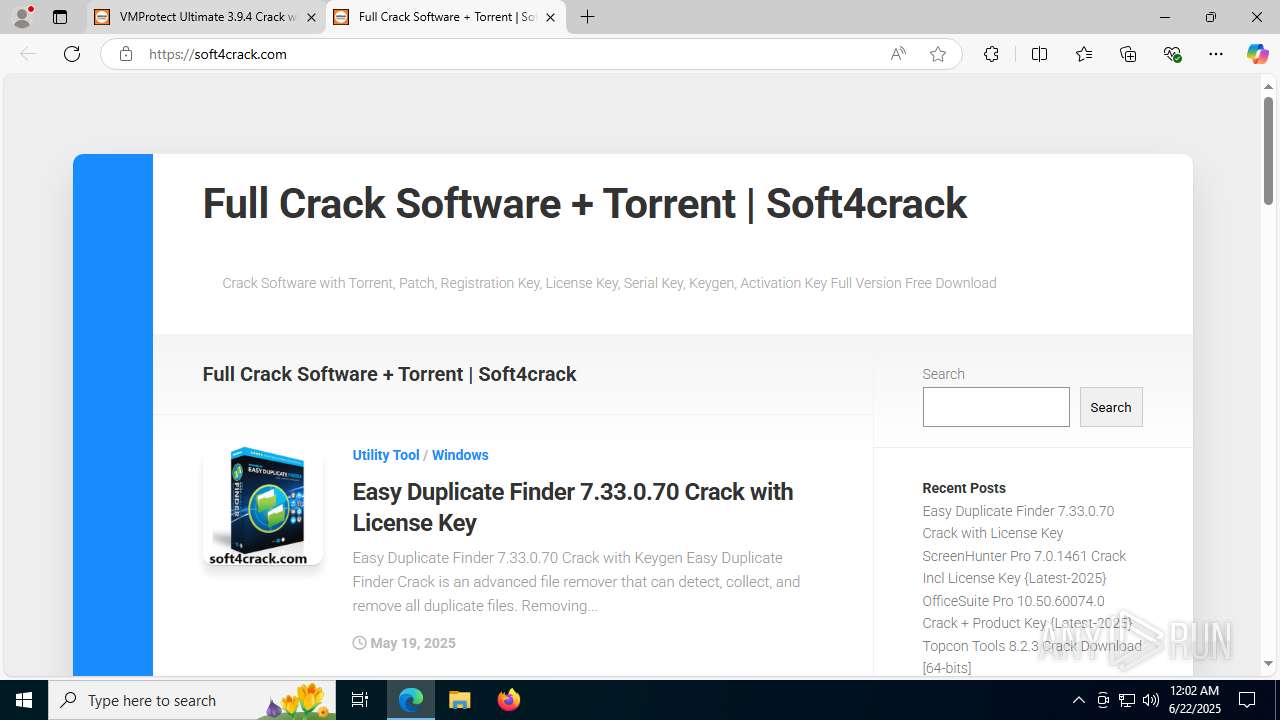Image resolution: width=1280 pixels, height=720 pixels.
Task: Open Settings and more menu
Action: coord(1216,54)
